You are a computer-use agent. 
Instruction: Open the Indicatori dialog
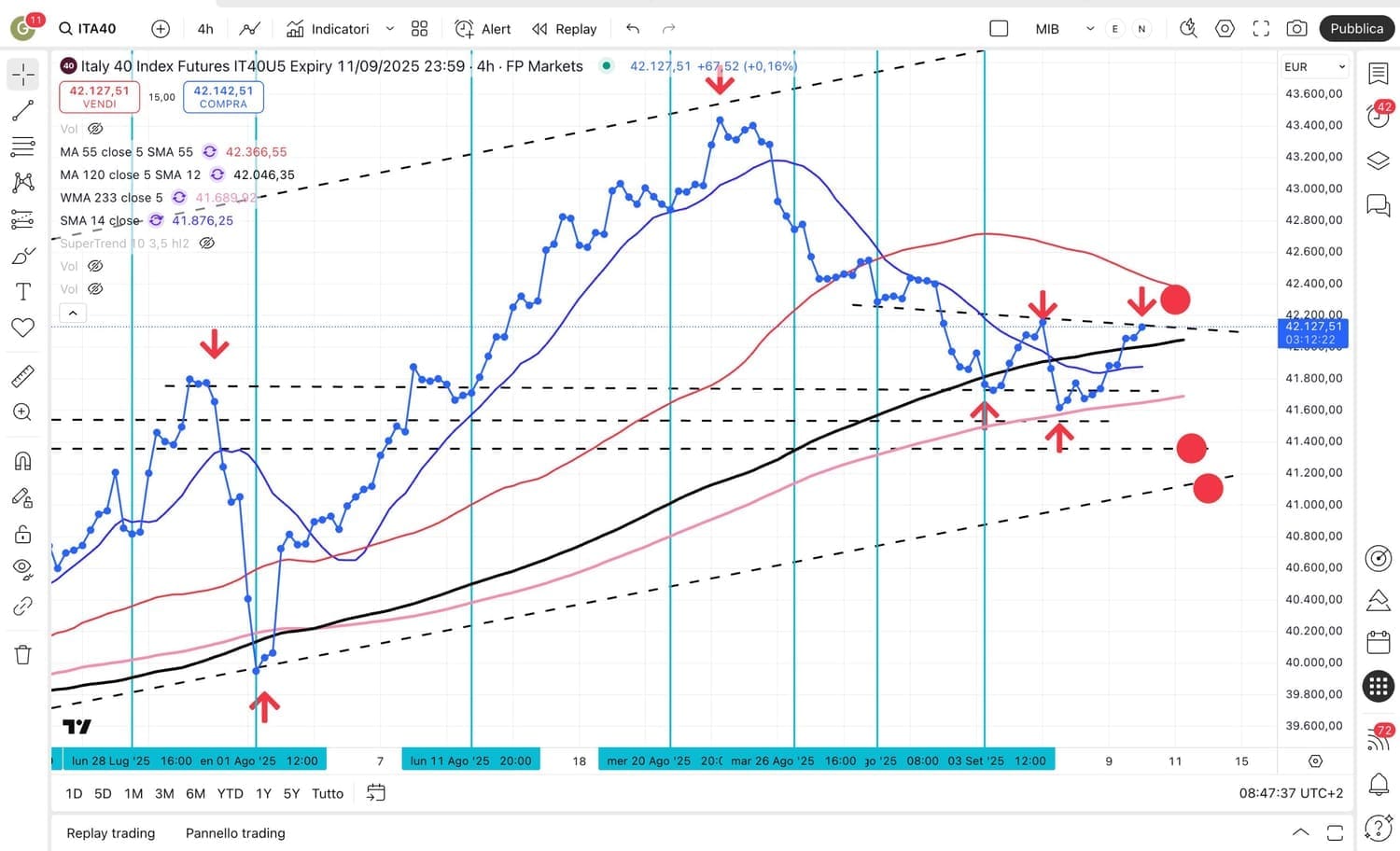pyautogui.click(x=329, y=29)
